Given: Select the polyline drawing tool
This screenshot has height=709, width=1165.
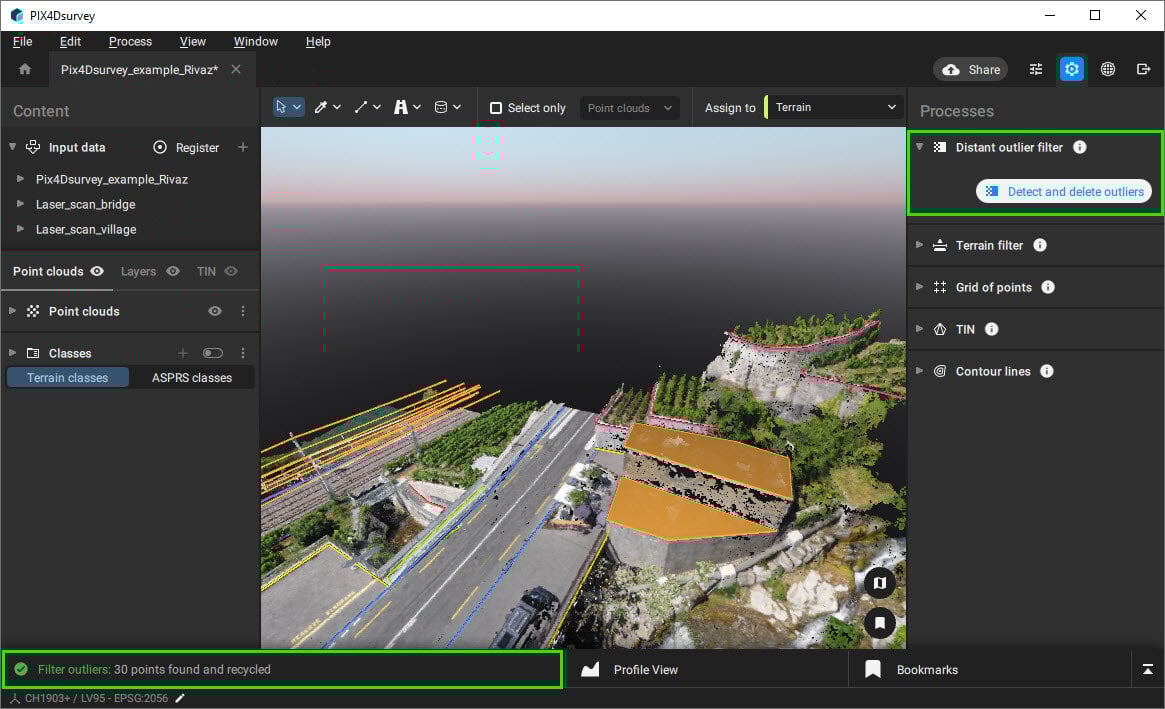Looking at the screenshot, I should [361, 106].
